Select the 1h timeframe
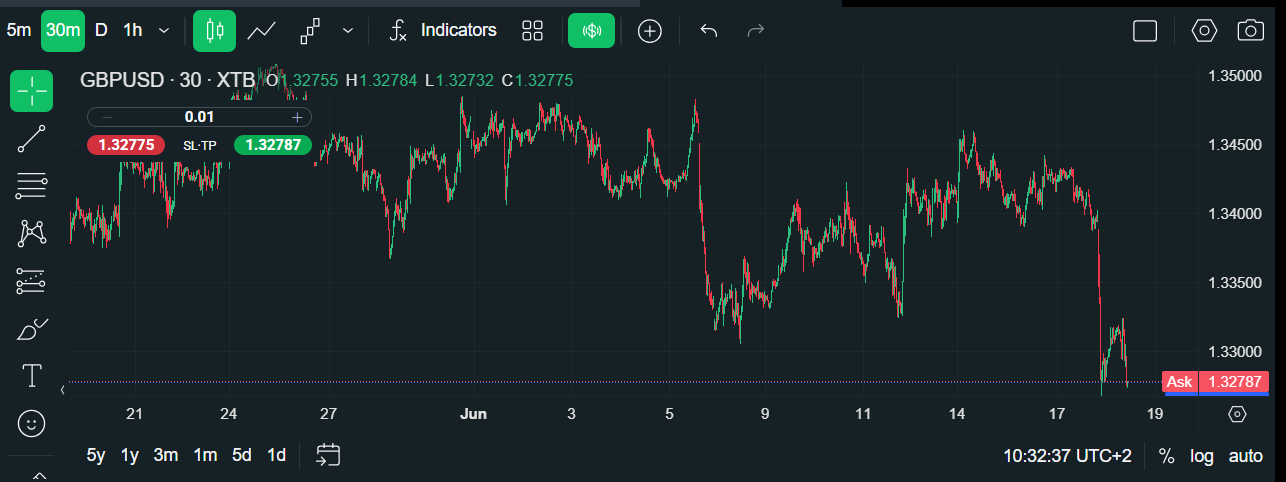 point(133,30)
